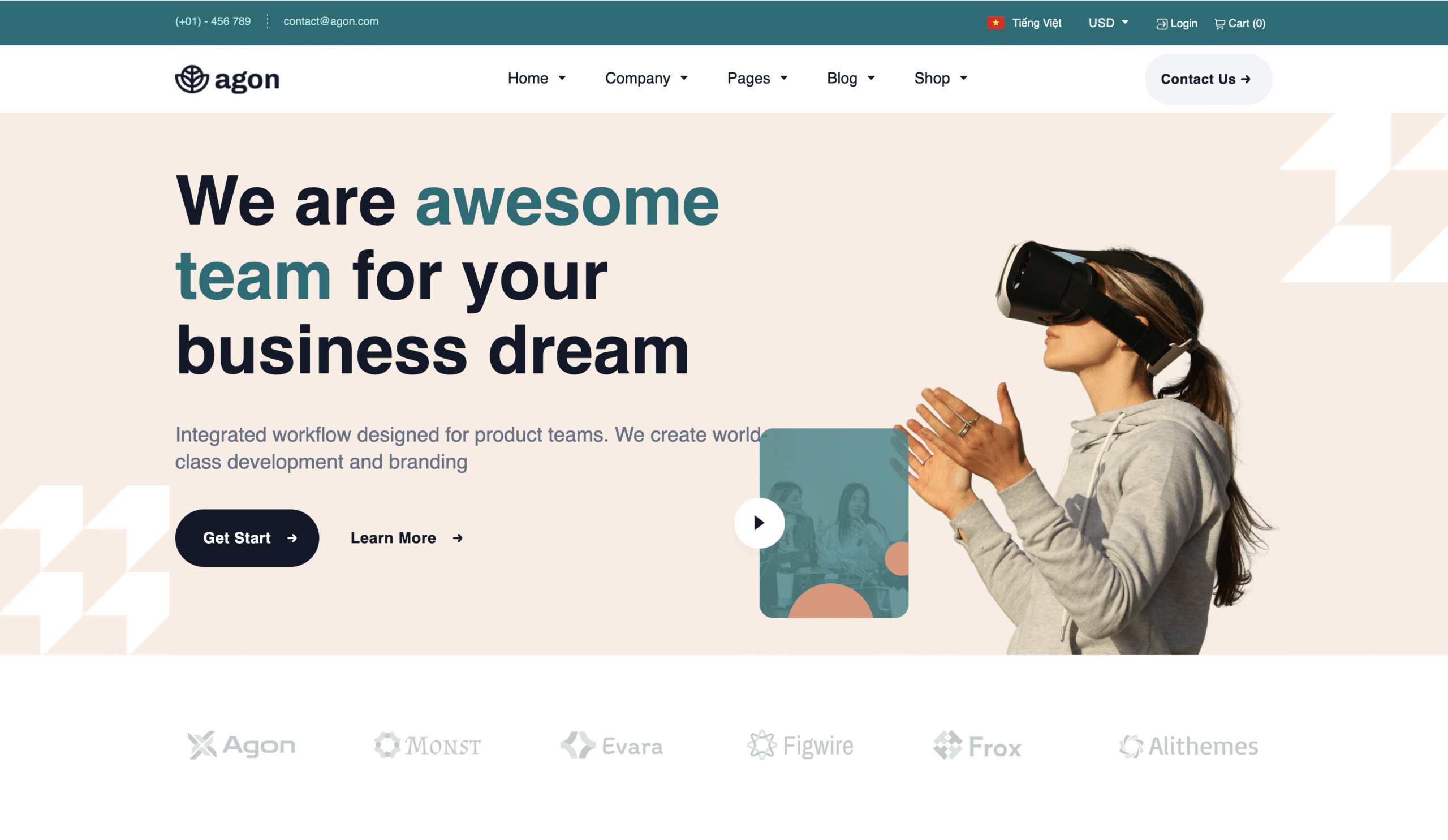This screenshot has width=1448, height=840.
Task: Play the hero video with play button
Action: [x=759, y=523]
